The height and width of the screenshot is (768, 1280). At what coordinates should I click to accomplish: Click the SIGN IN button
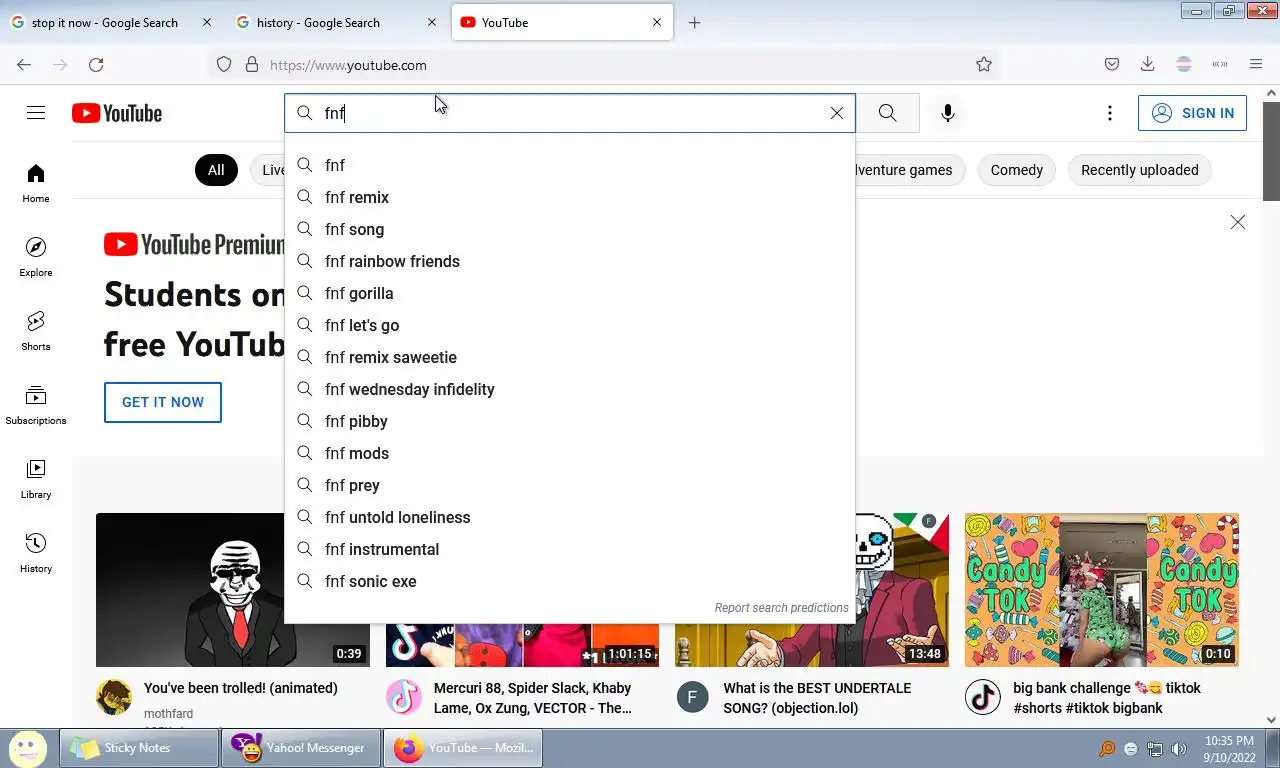[x=1193, y=113]
